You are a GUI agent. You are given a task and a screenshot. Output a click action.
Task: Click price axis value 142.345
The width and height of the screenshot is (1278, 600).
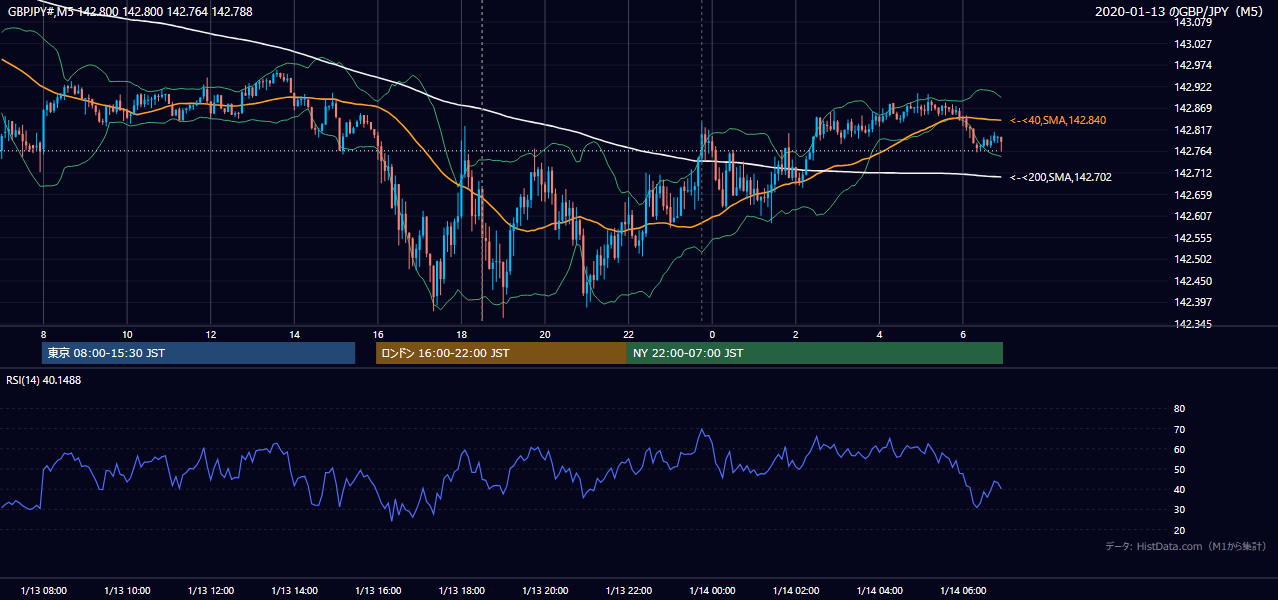pos(1193,324)
